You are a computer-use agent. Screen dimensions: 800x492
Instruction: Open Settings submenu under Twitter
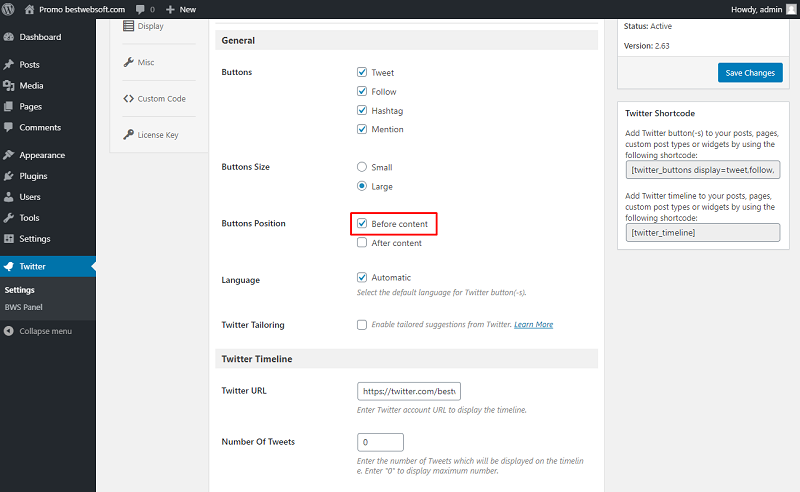coord(19,290)
